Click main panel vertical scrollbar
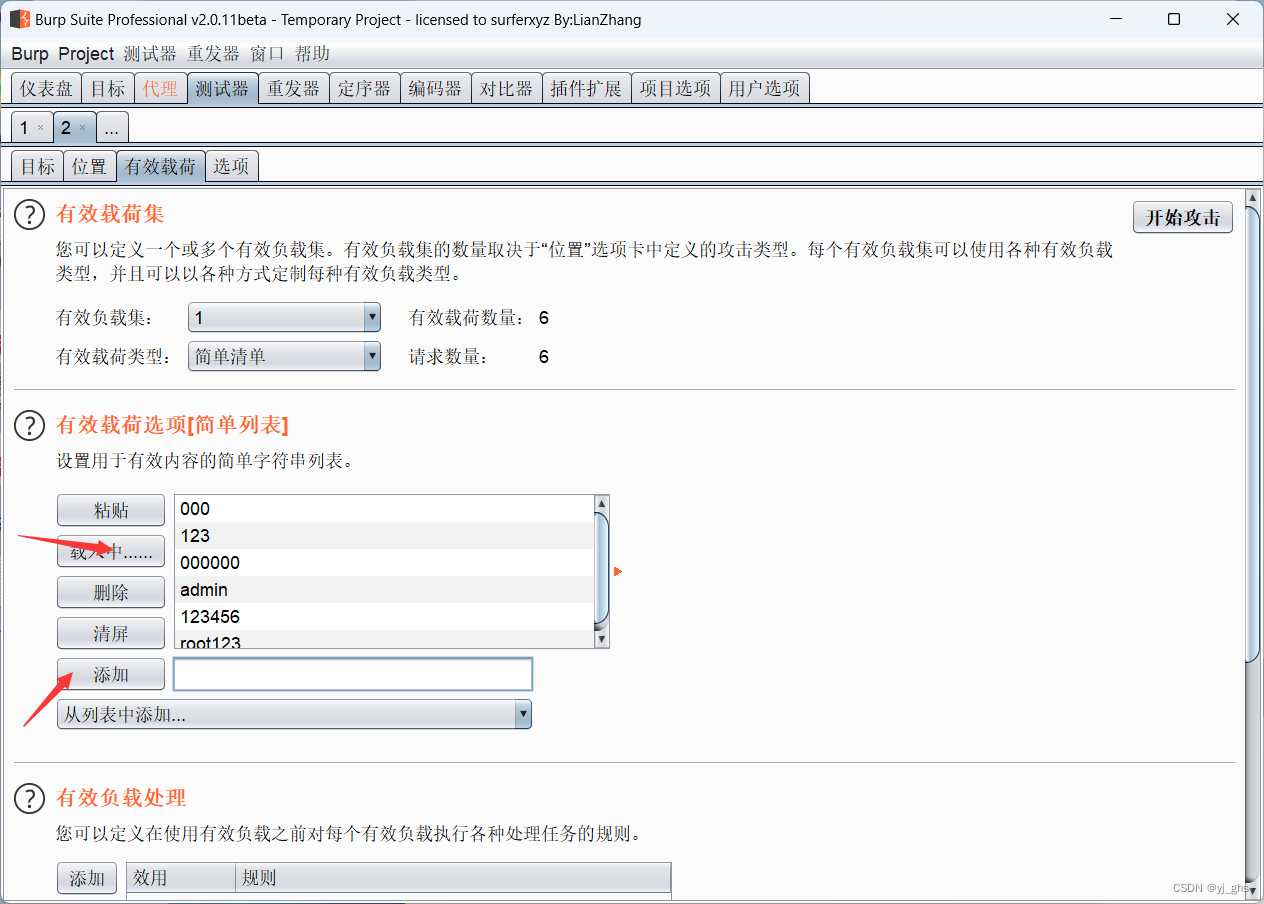The height and width of the screenshot is (904, 1264). [x=1251, y=434]
